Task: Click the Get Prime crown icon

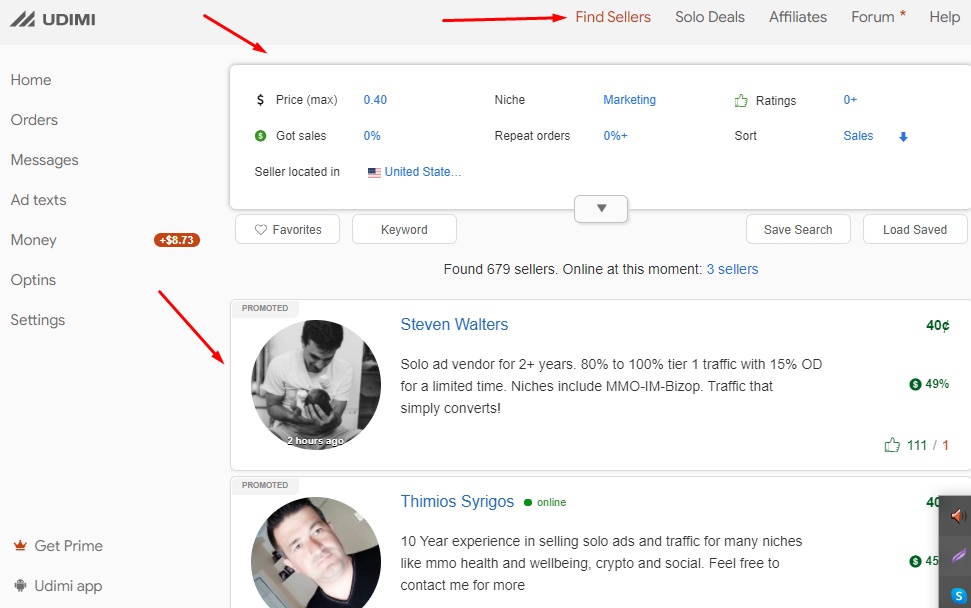Action: [20, 545]
